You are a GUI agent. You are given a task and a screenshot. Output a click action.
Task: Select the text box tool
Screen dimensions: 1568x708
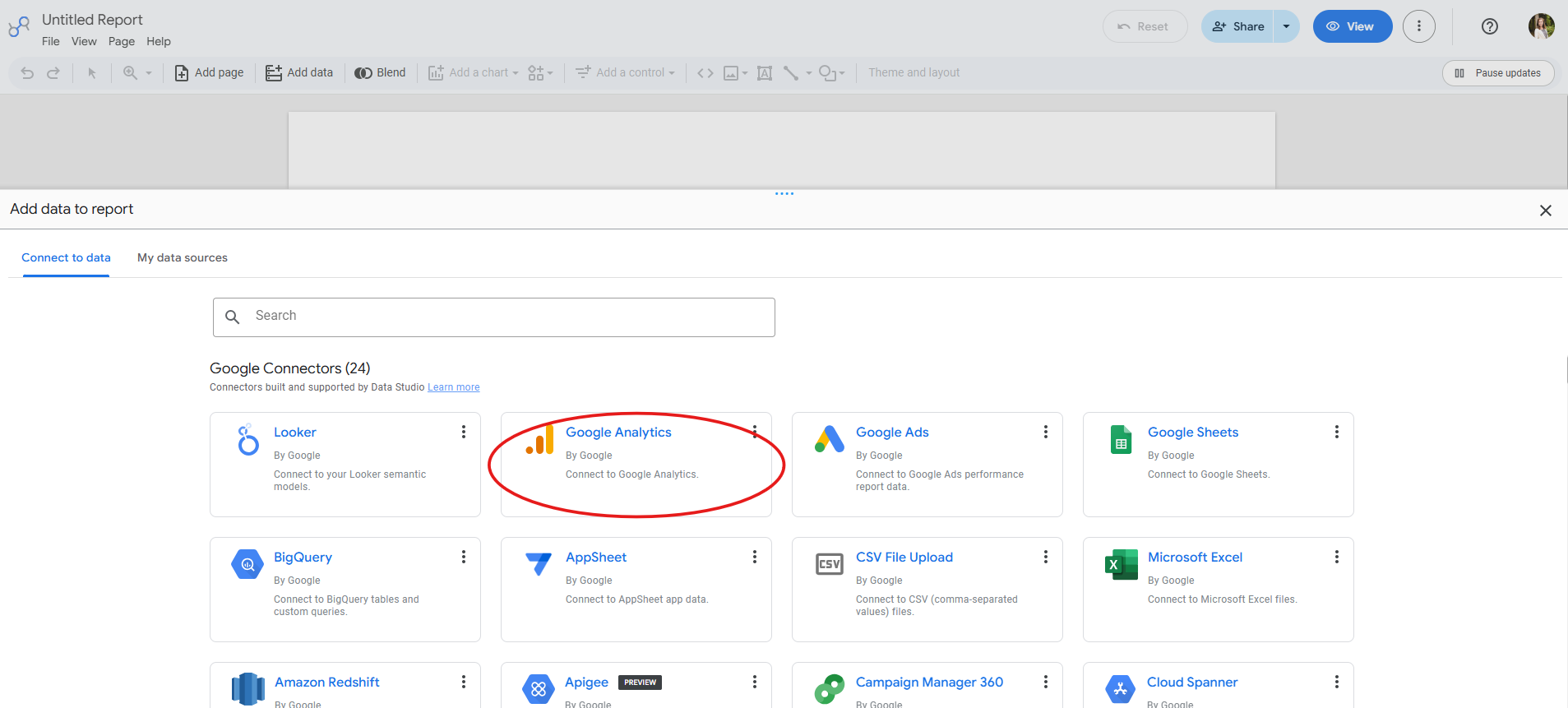(x=765, y=73)
